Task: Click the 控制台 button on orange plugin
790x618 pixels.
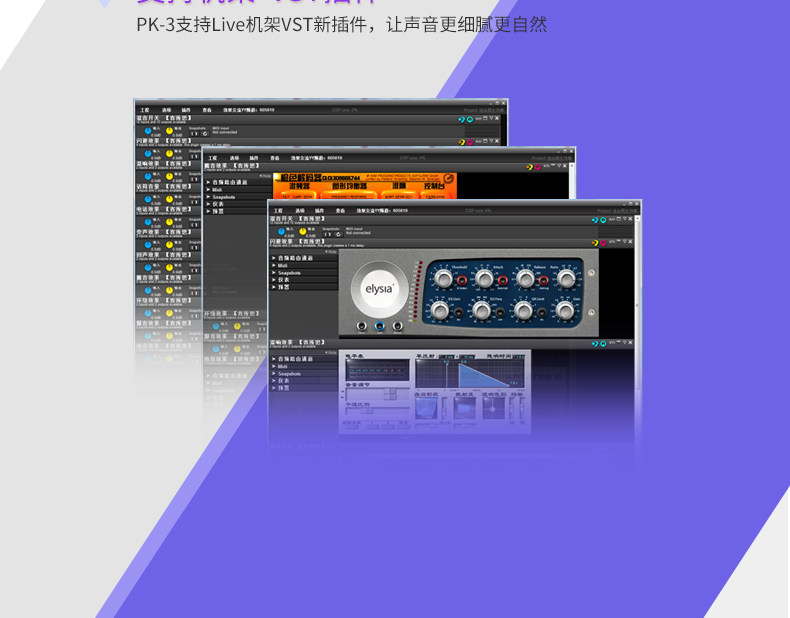Action: coord(433,186)
